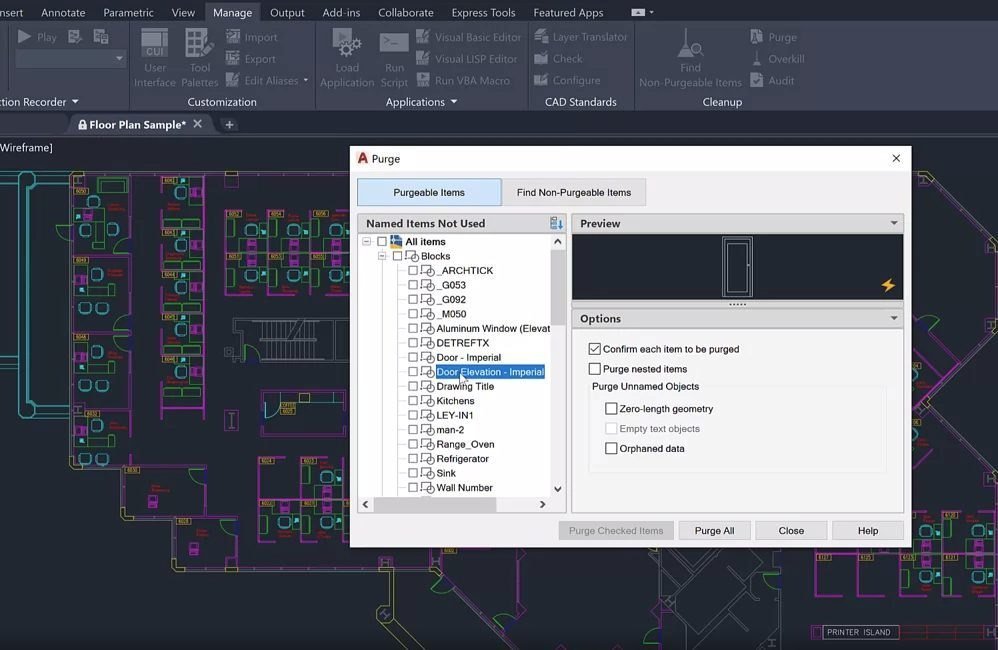The width and height of the screenshot is (998, 650).
Task: Open the Visual LISP Editor
Action: 468,58
